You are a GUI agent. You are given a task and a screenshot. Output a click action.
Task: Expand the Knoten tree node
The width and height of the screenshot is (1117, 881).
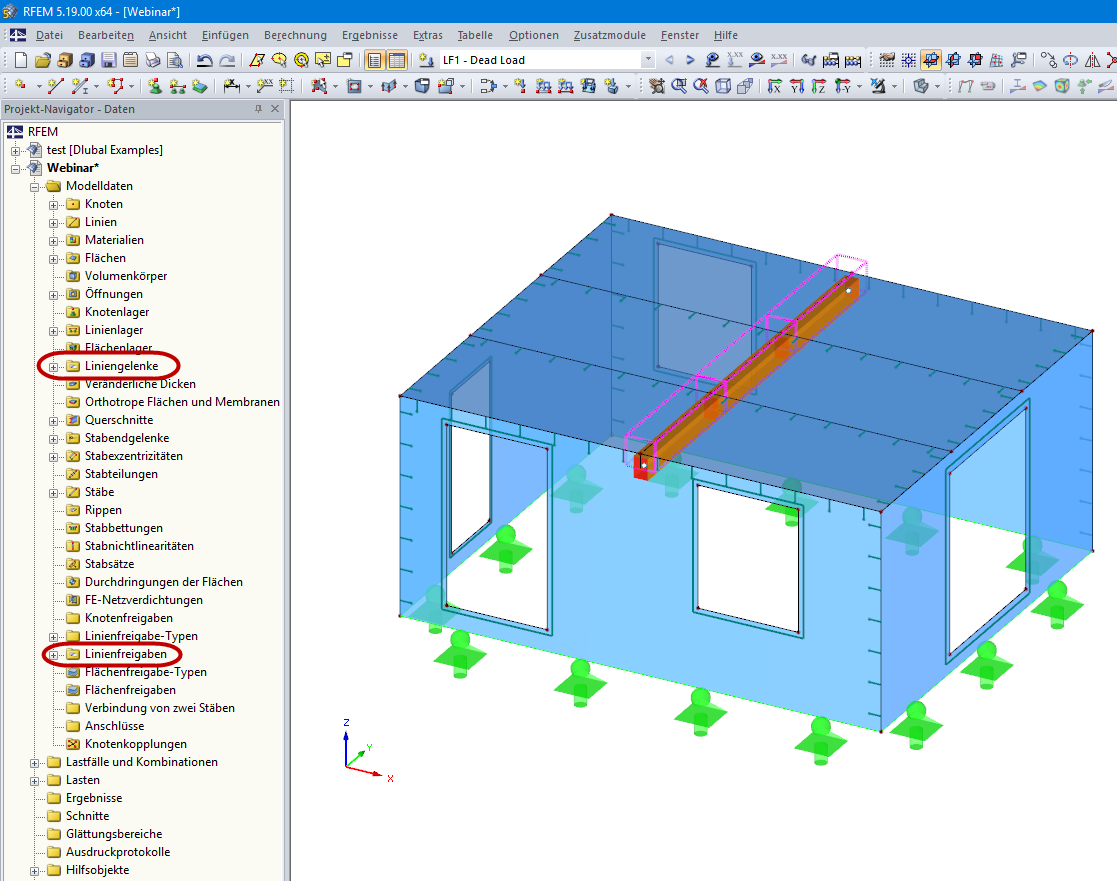[x=53, y=205]
